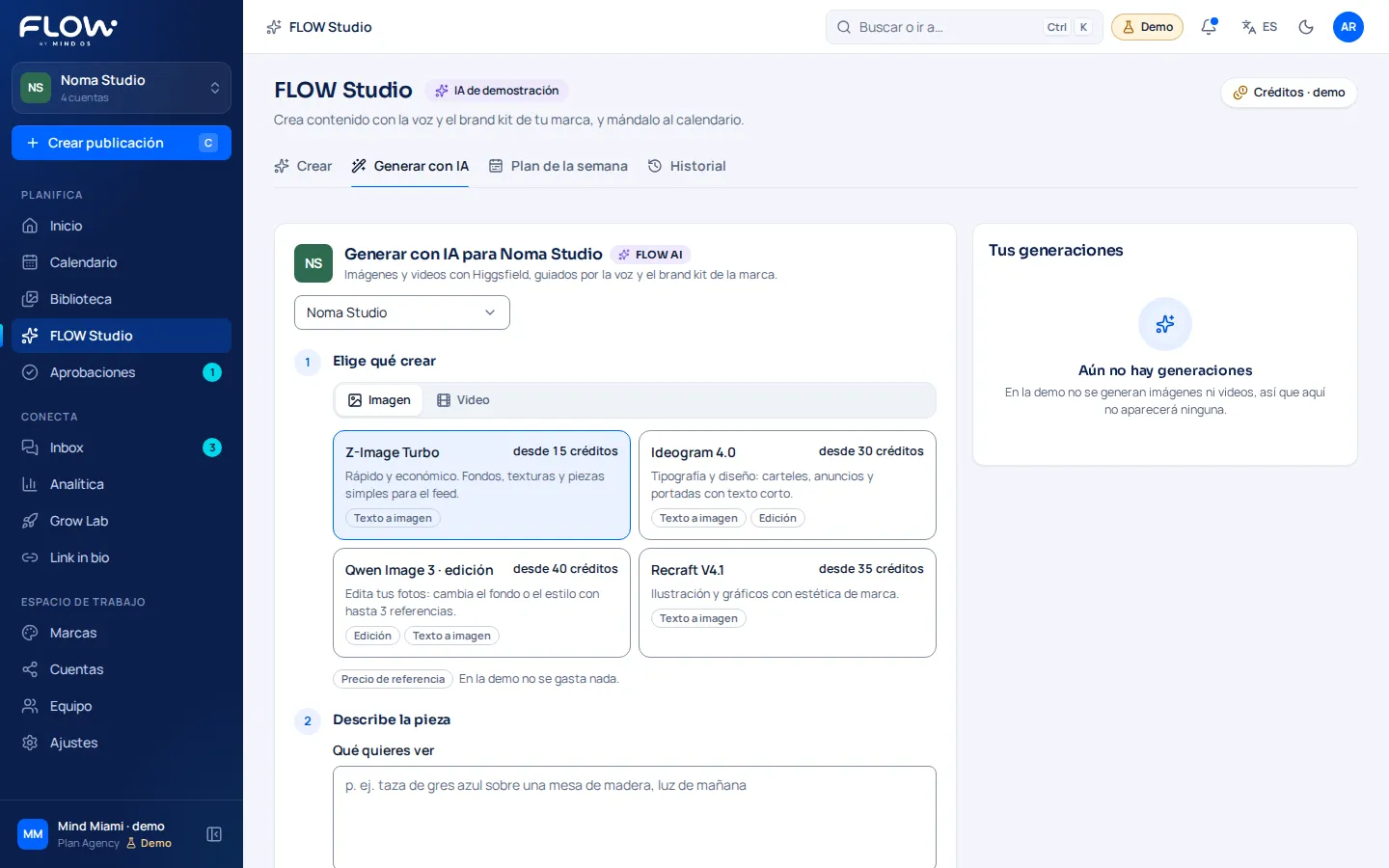Click the FLOW logo
The height and width of the screenshot is (868, 1389).
click(68, 29)
